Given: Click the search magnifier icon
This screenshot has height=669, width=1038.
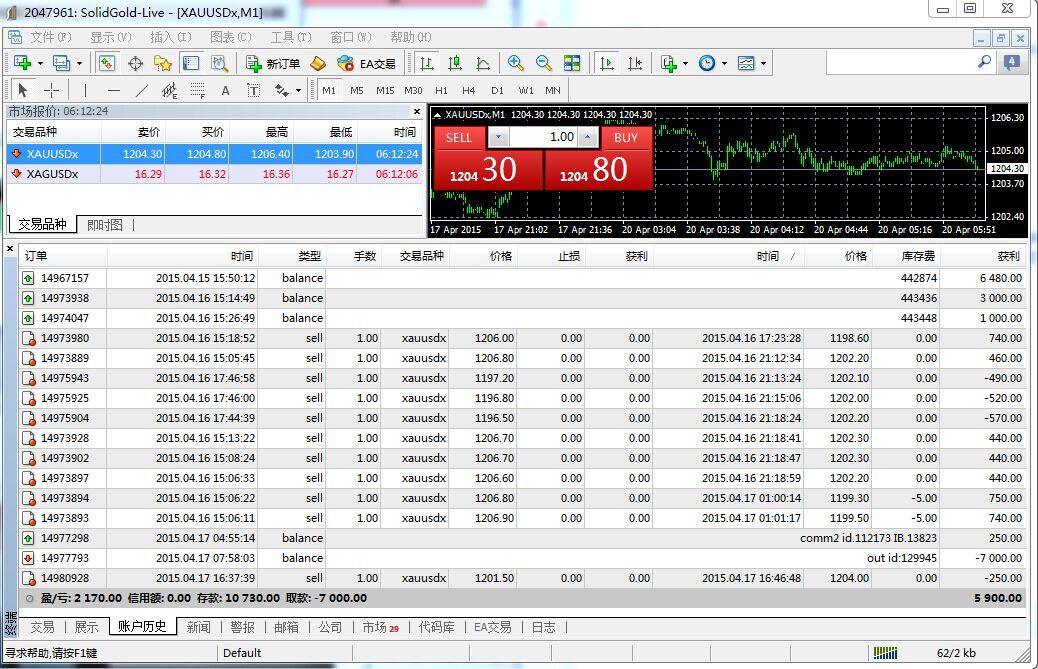Looking at the screenshot, I should click(x=984, y=62).
